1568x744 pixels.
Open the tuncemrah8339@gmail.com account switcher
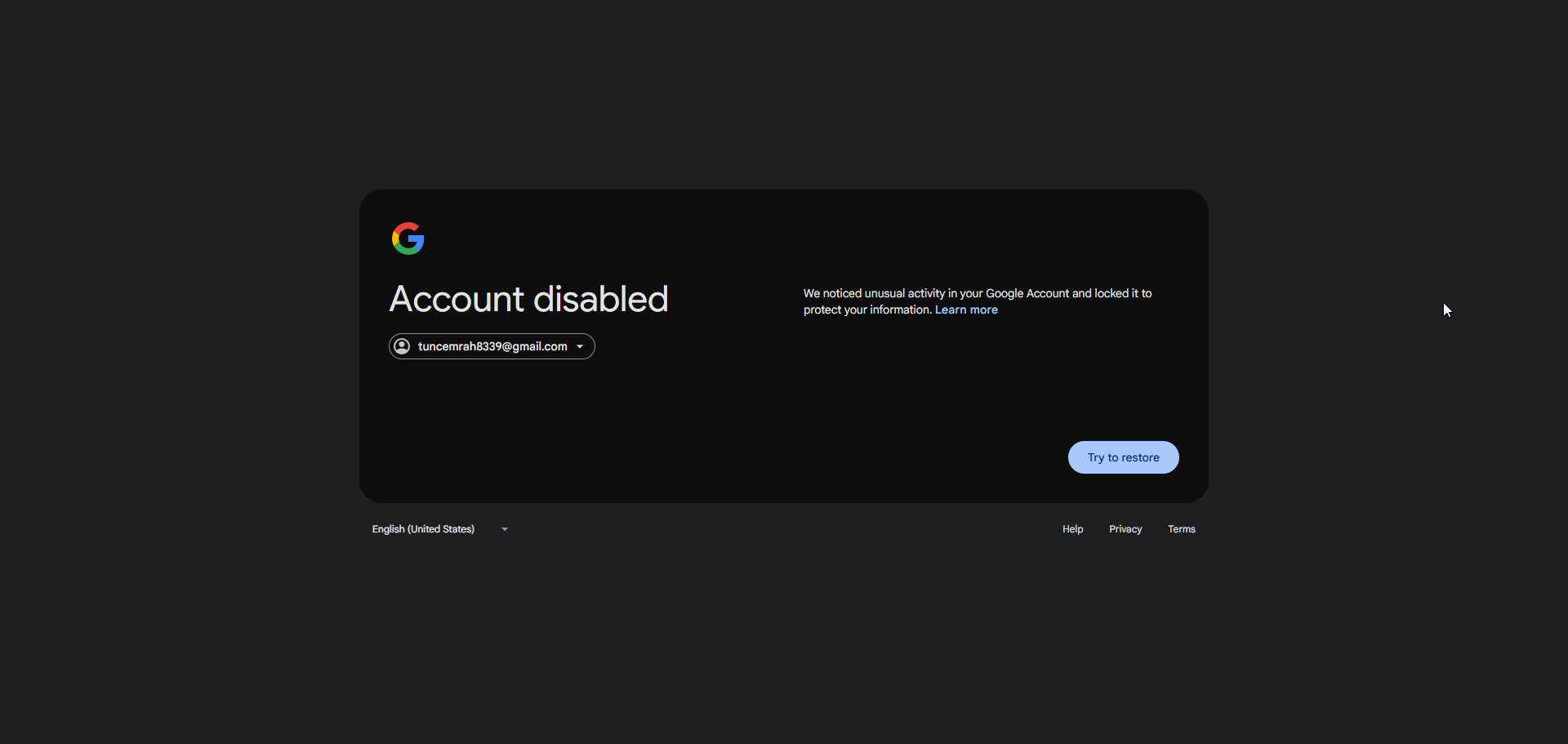pyautogui.click(x=492, y=346)
